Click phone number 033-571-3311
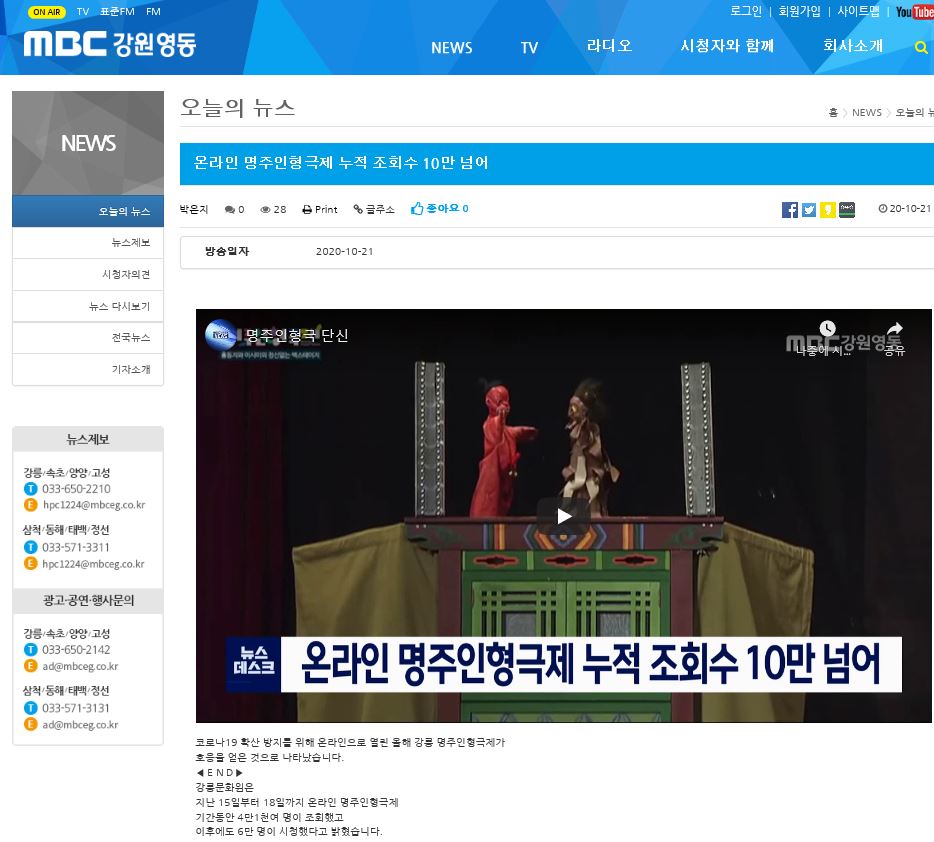This screenshot has width=934, height=842. pos(76,547)
